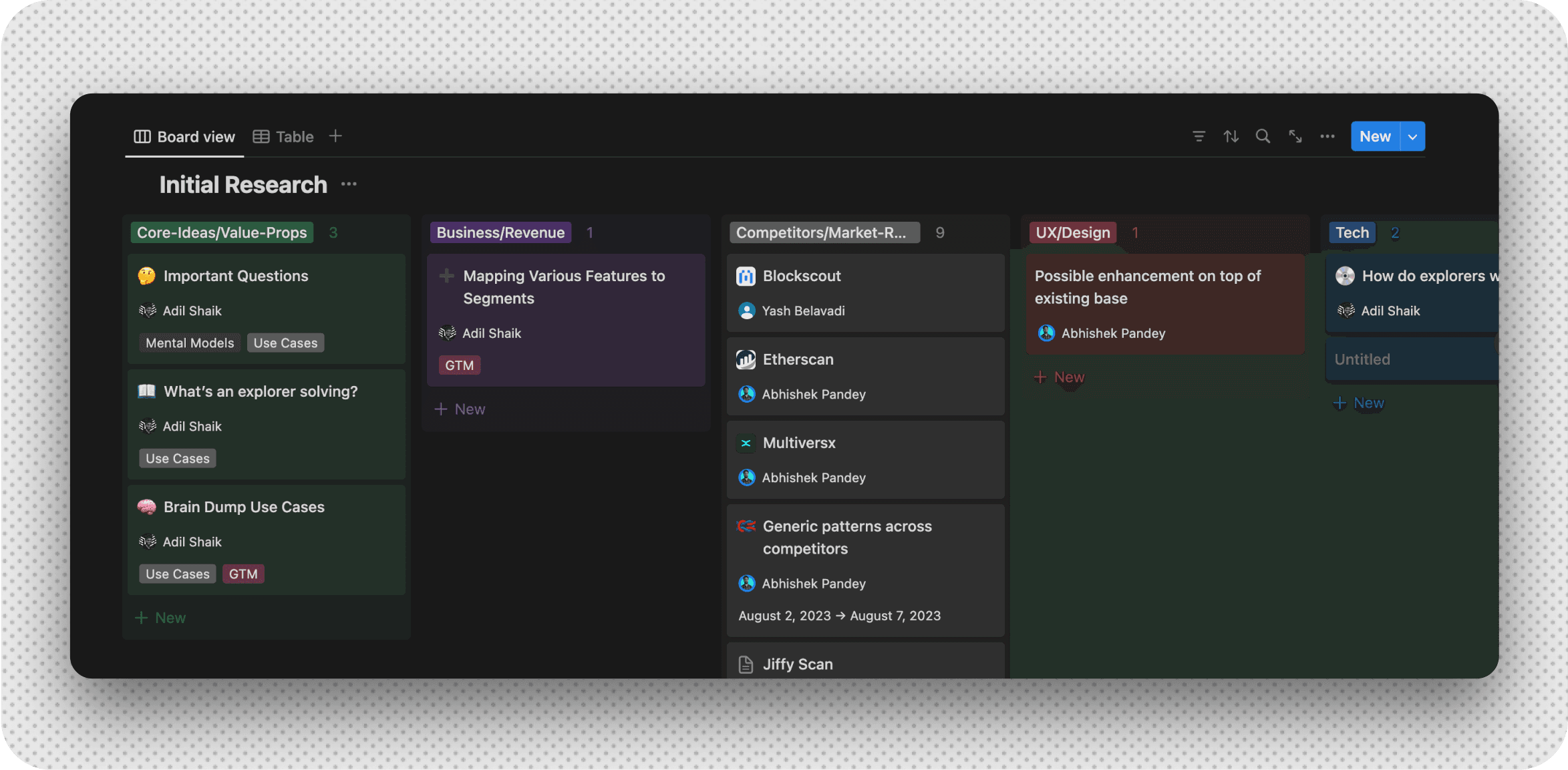Add new card under UX/Design column
The image size is (1568, 770).
pyautogui.click(x=1060, y=377)
